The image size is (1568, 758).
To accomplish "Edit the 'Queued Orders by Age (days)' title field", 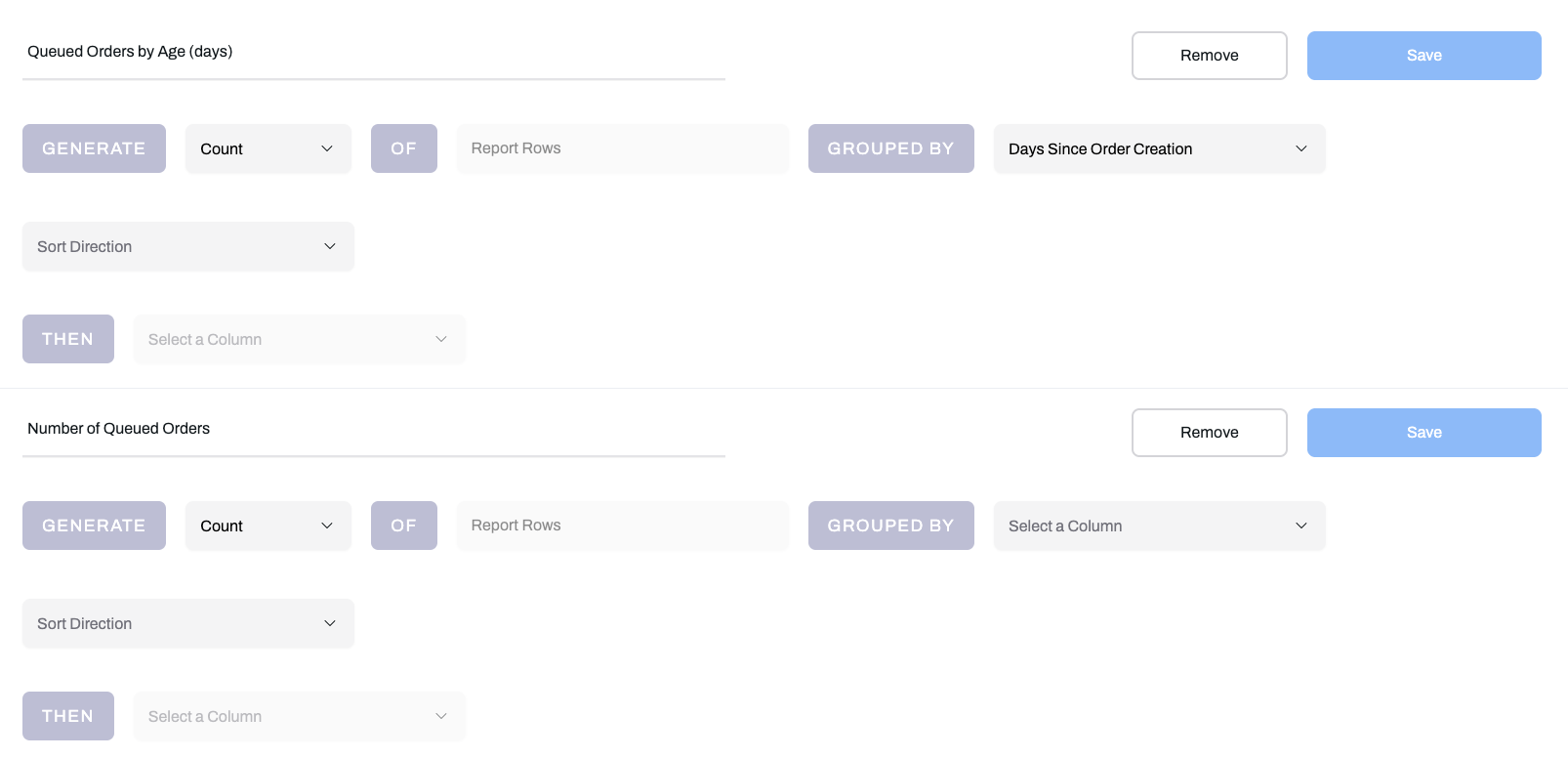I will (x=373, y=52).
